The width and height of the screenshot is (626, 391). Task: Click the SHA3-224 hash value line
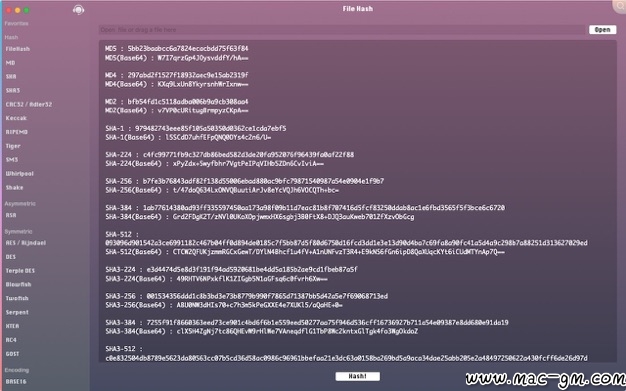pyautogui.click(x=231, y=269)
